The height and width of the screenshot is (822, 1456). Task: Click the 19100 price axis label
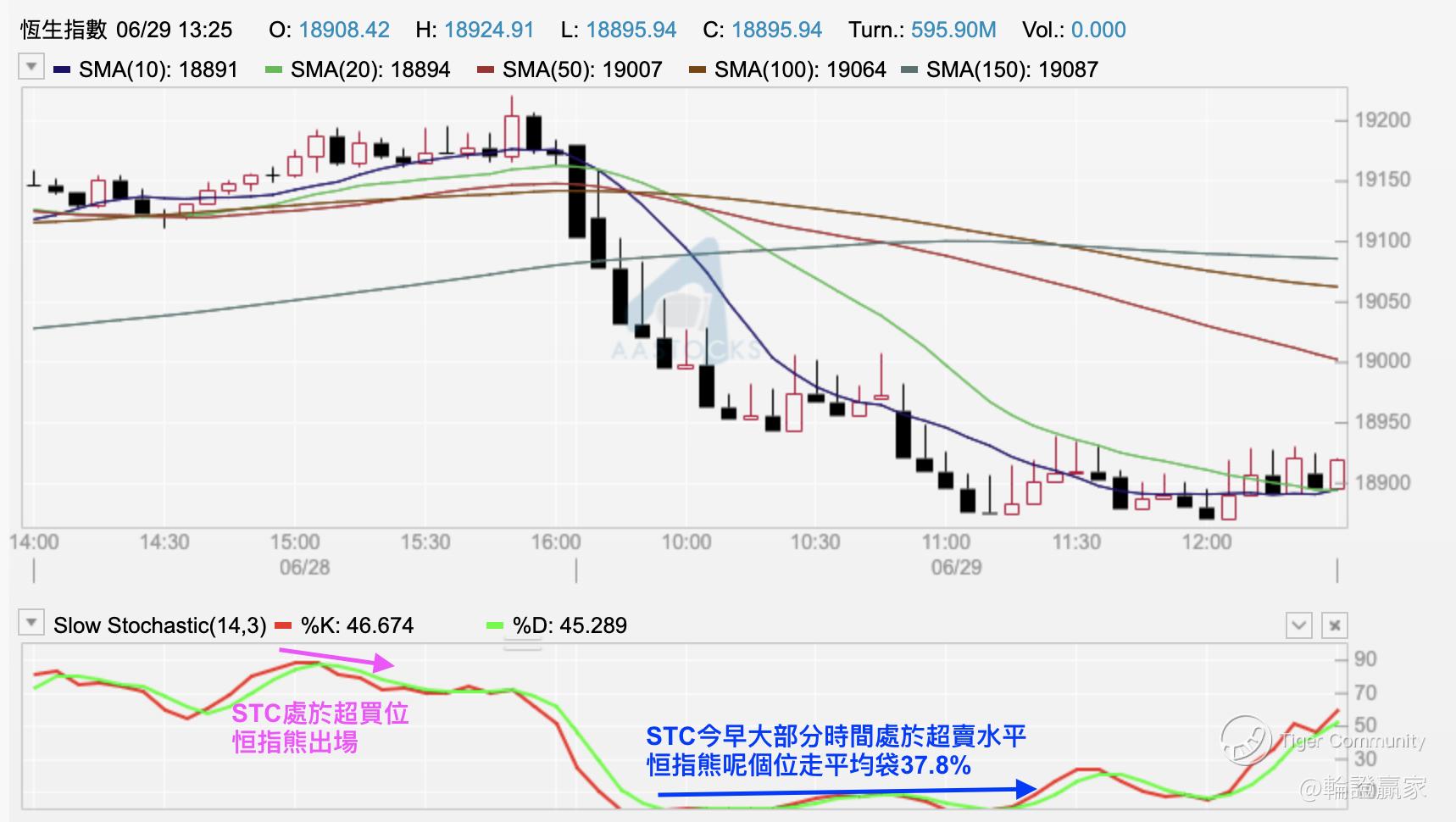[1382, 241]
